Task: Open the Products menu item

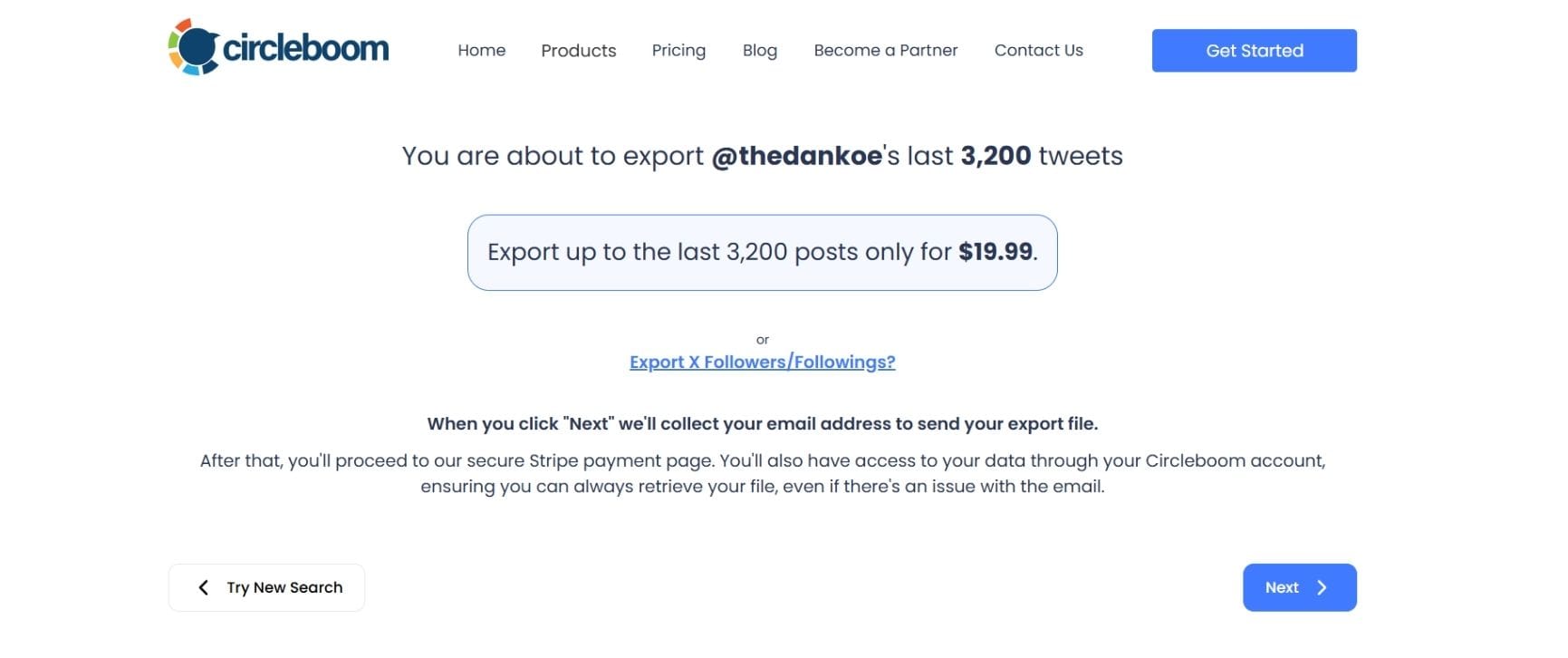Action: (x=578, y=51)
